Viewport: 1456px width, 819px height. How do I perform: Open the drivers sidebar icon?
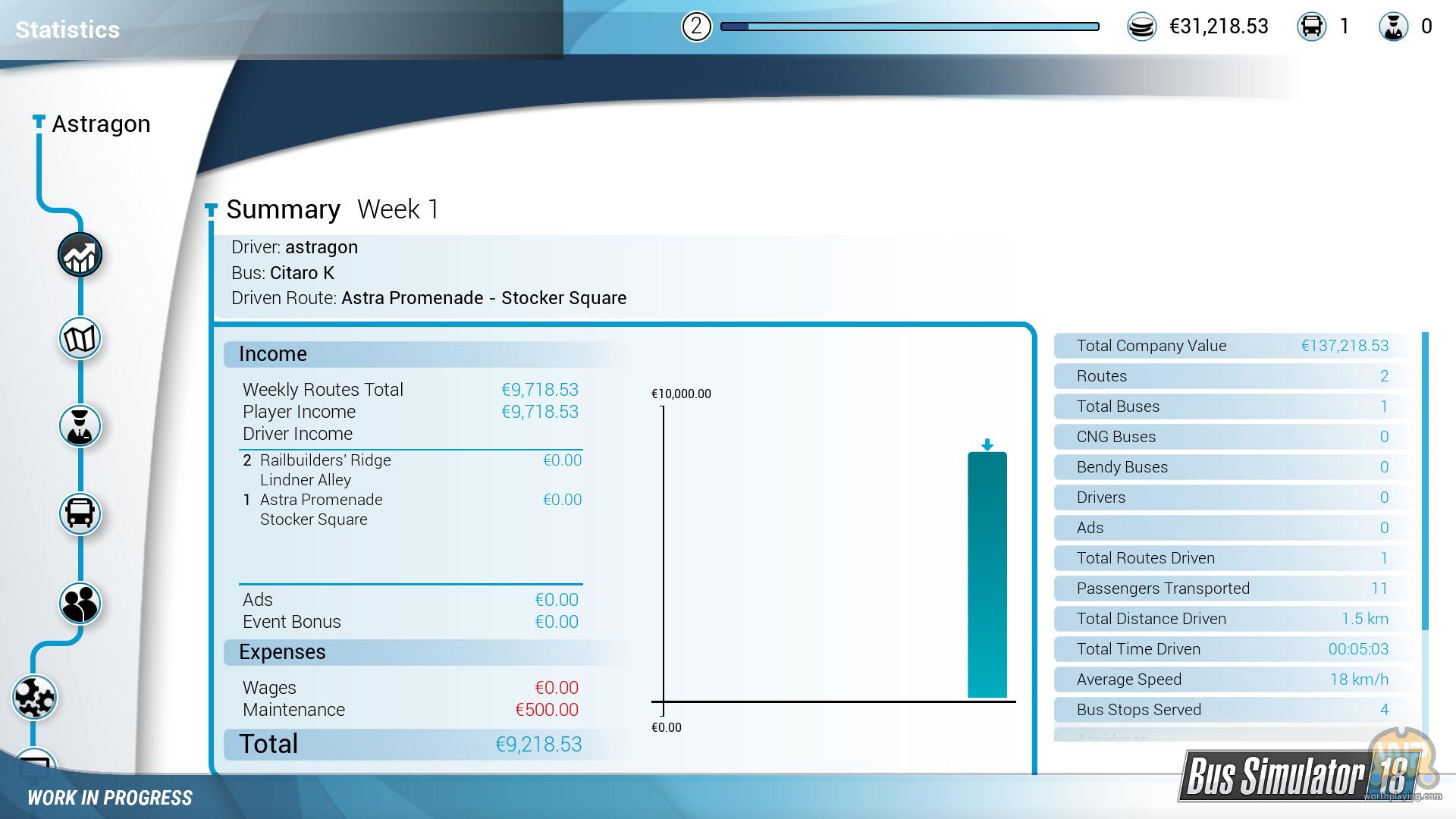[80, 426]
